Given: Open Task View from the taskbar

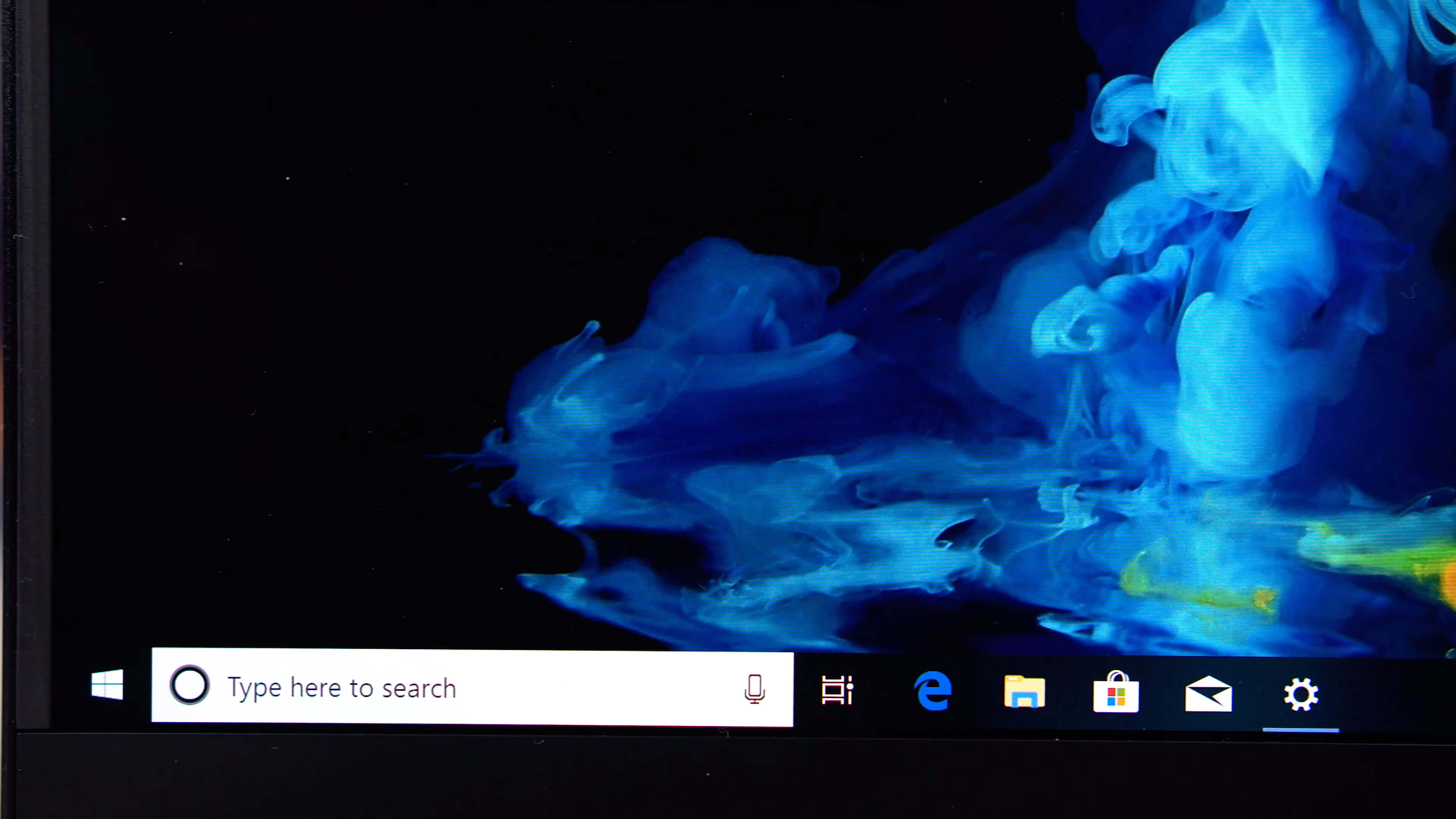Looking at the screenshot, I should point(837,690).
